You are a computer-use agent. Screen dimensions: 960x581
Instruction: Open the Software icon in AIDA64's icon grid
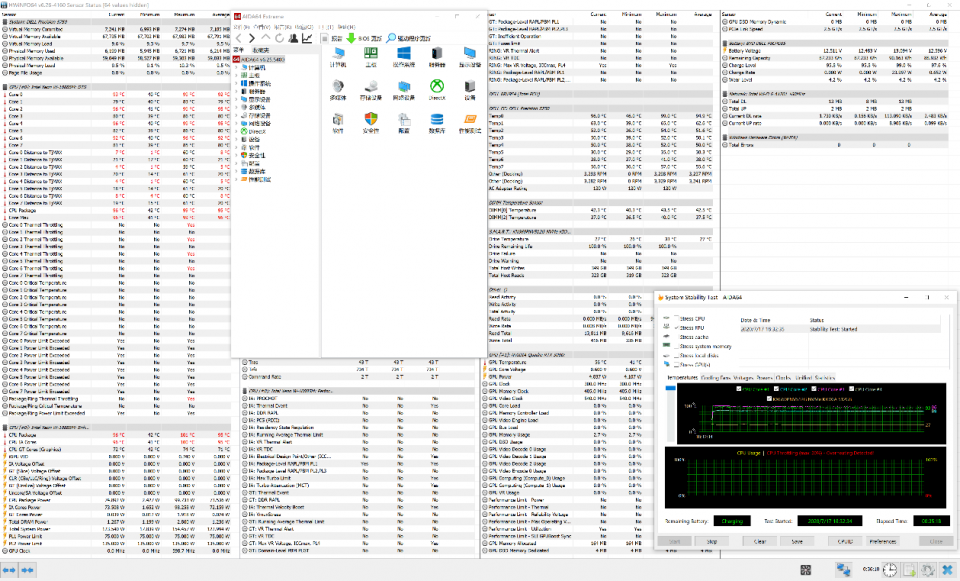click(x=338, y=119)
